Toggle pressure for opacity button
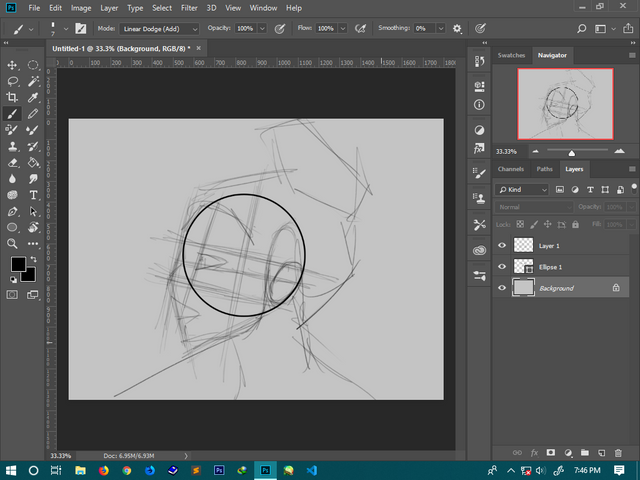 click(280, 29)
